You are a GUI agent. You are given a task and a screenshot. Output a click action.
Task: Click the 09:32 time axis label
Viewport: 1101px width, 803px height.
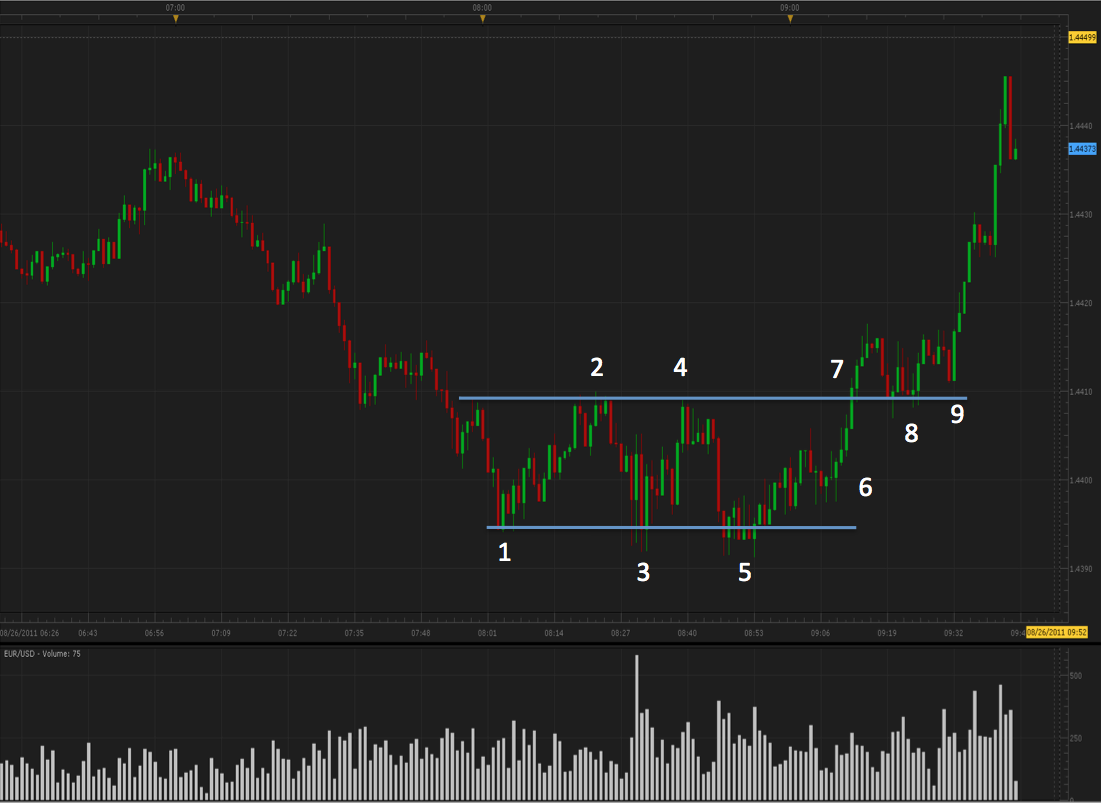click(x=954, y=633)
